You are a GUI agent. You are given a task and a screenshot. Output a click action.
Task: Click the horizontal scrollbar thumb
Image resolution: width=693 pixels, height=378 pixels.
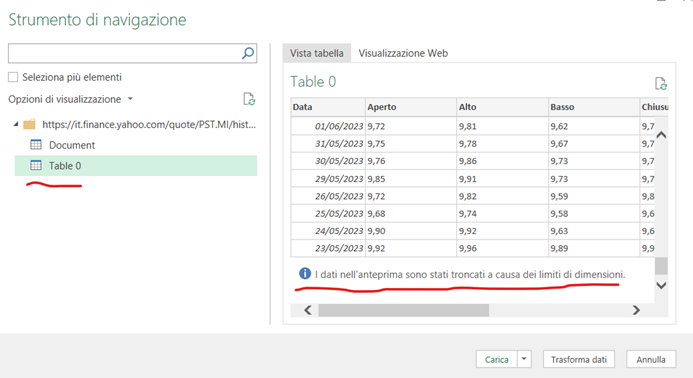404,310
